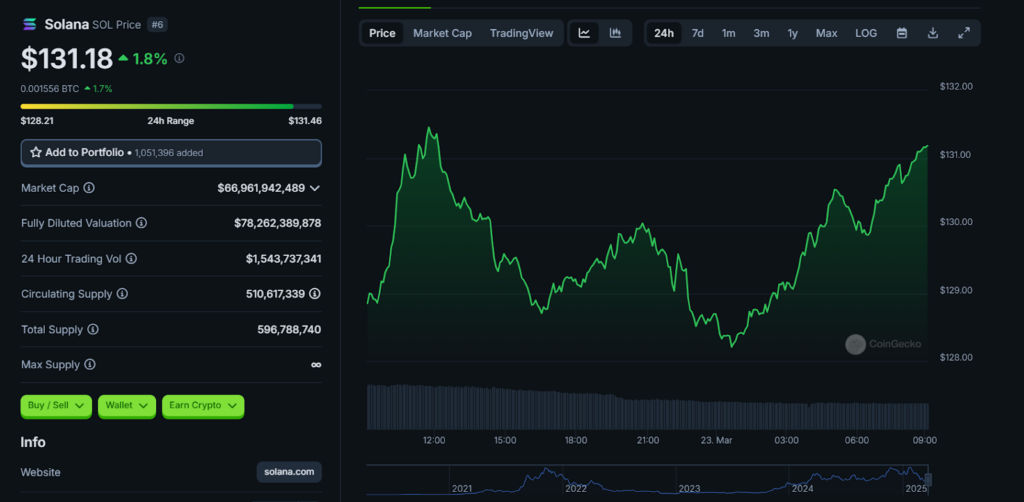Open the Wallet dropdown

[x=127, y=405]
